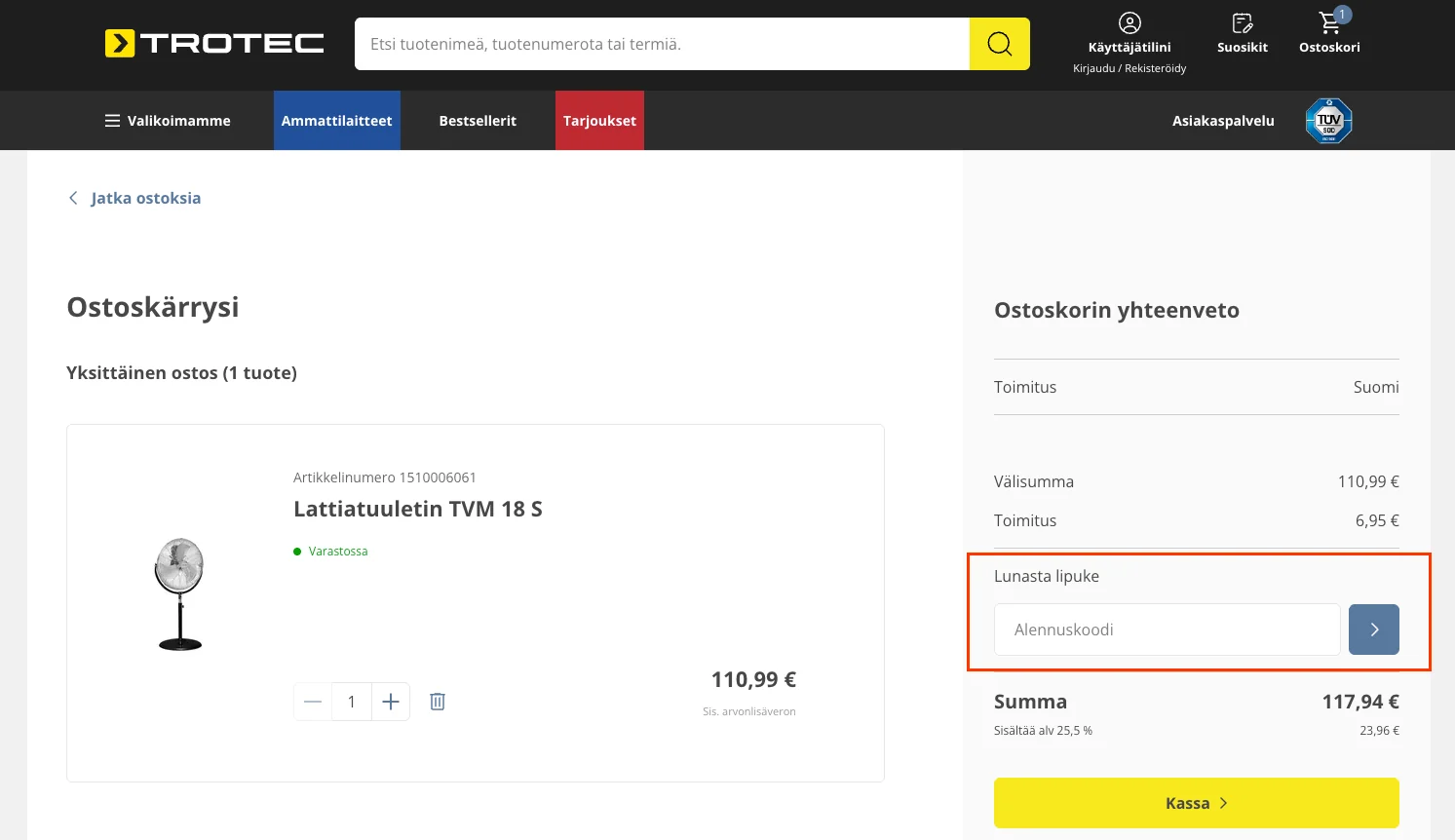This screenshot has height=840, width=1455.
Task: Click the item price 110,99 €
Action: (x=753, y=679)
